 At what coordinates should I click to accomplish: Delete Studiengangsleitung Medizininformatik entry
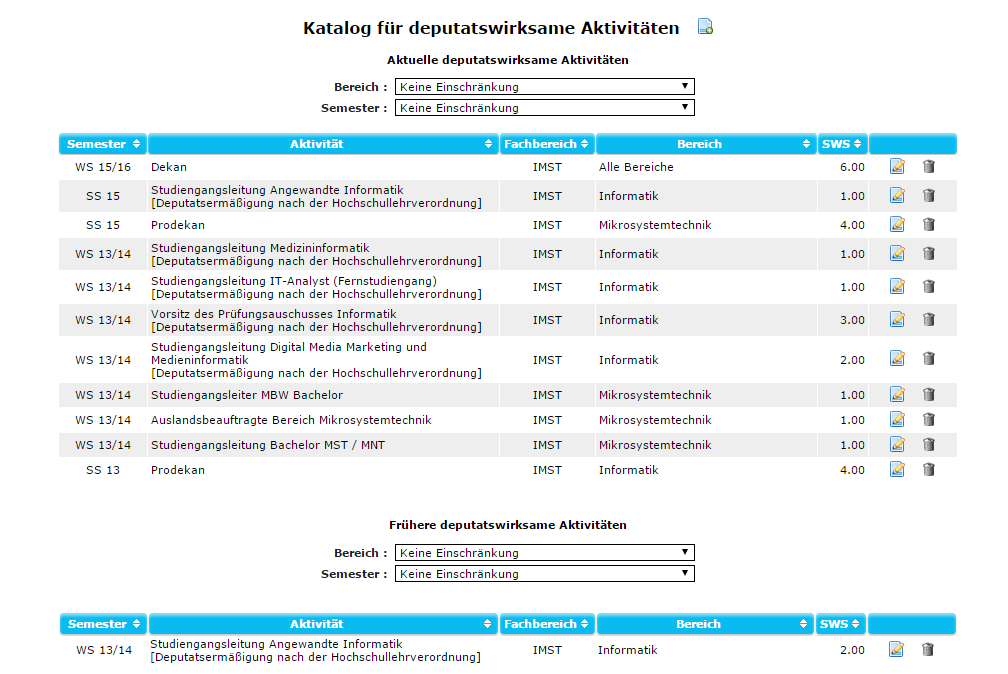(x=929, y=253)
